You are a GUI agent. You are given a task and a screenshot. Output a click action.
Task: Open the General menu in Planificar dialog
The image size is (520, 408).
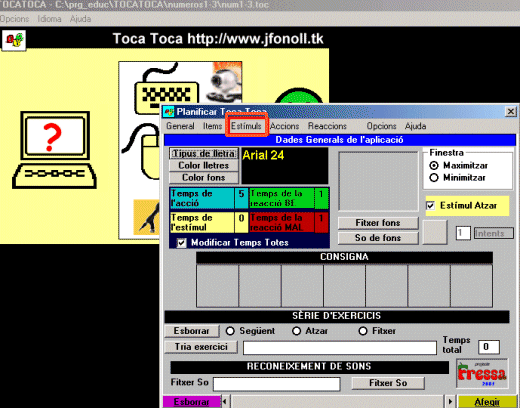point(180,126)
